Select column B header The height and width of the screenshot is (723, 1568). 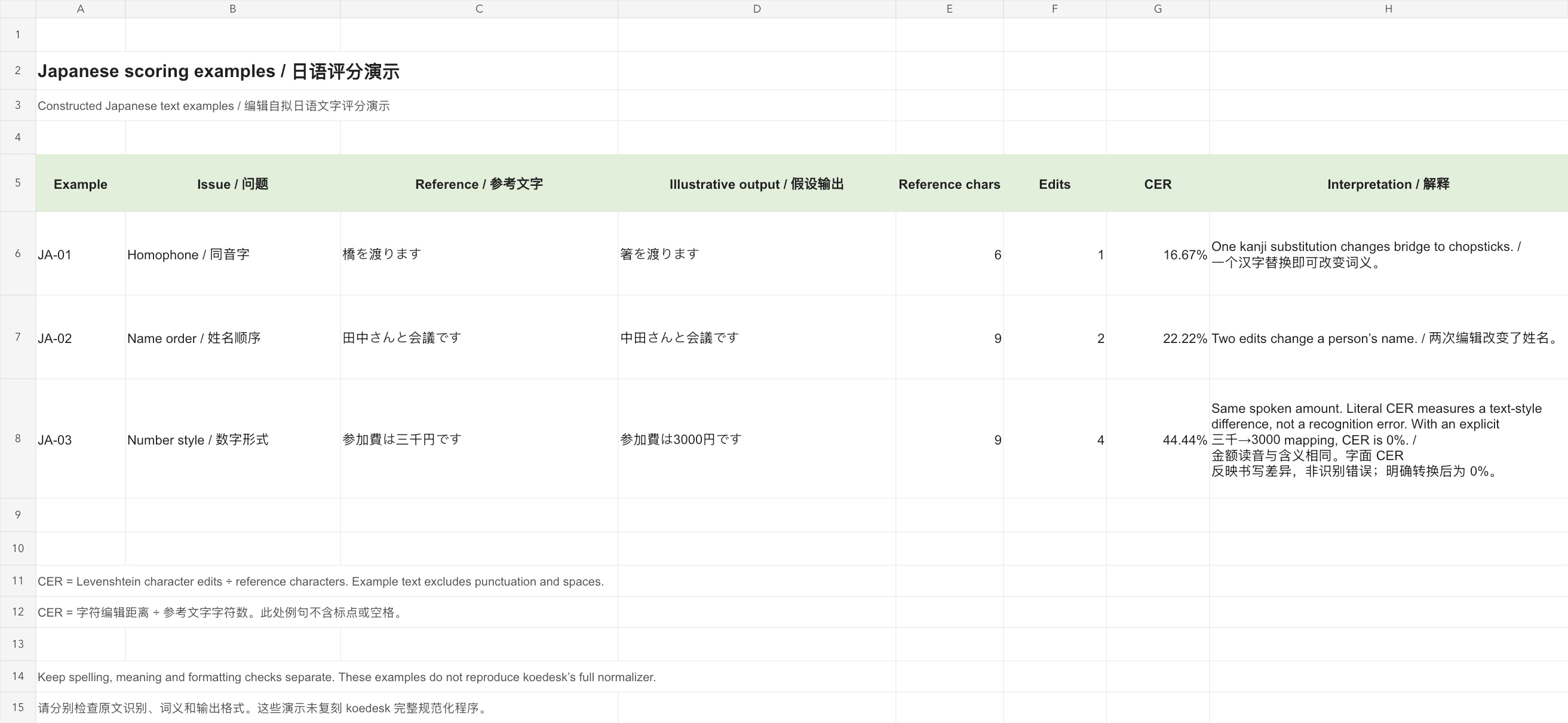(x=232, y=8)
